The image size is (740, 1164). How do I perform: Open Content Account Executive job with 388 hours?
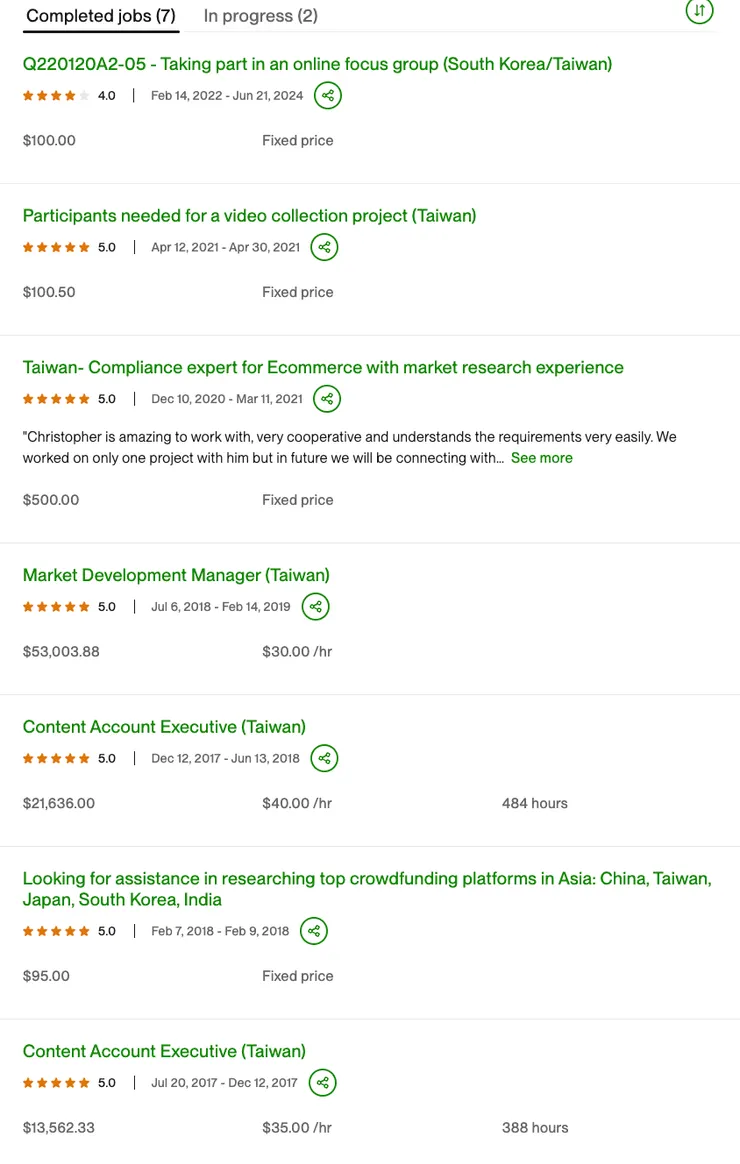pyautogui.click(x=164, y=1051)
